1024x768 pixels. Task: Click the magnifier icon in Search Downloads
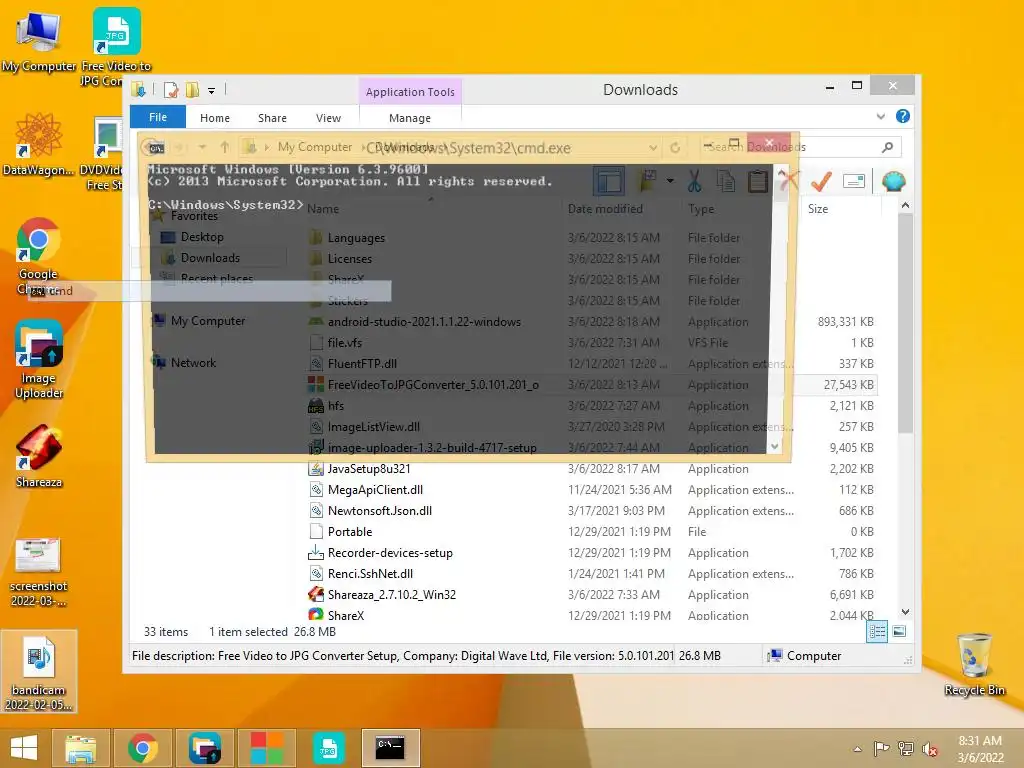(887, 147)
